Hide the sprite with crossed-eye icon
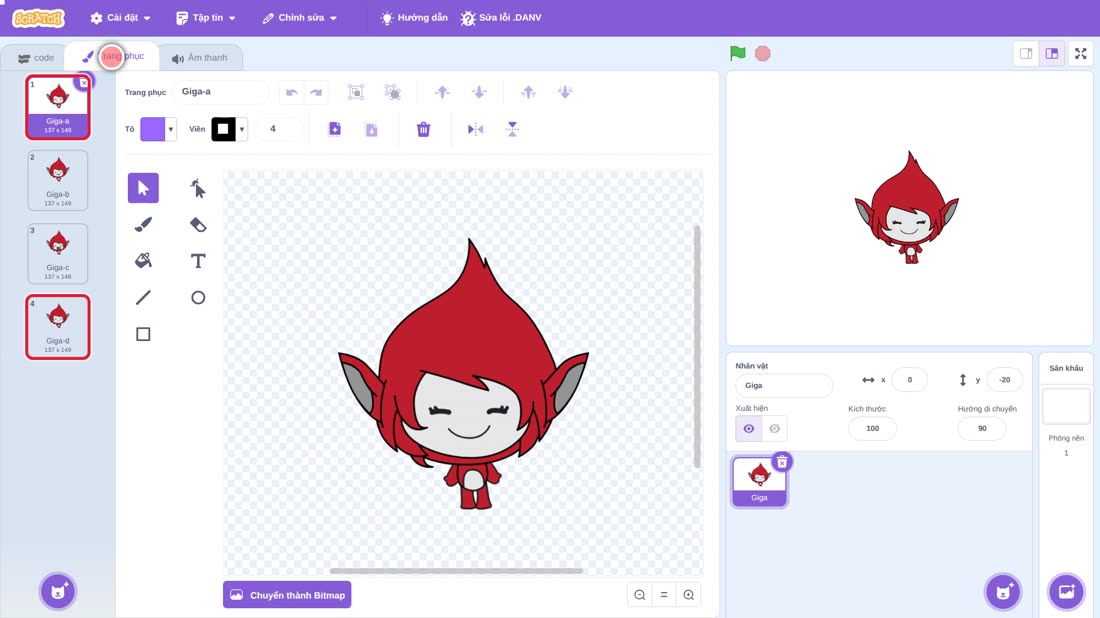1100x618 pixels. tap(774, 429)
